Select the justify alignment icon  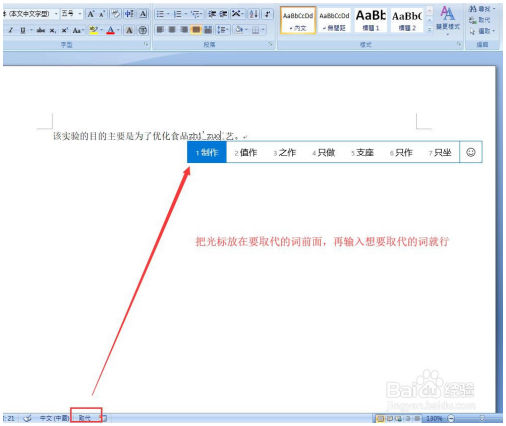pyautogui.click(x=196, y=30)
